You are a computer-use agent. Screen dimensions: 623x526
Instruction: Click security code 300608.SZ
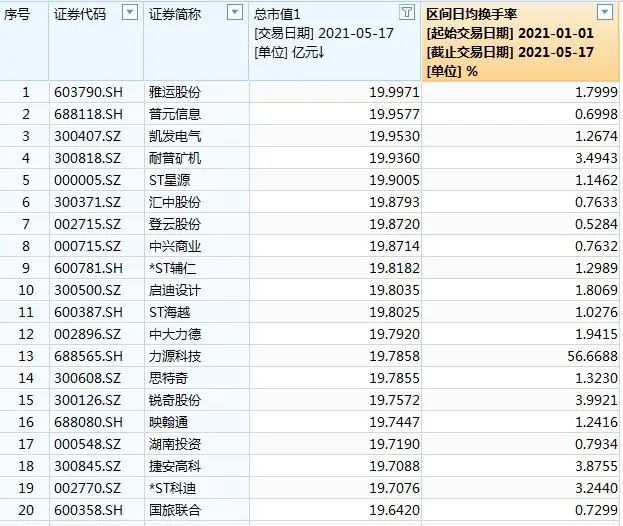(x=87, y=378)
